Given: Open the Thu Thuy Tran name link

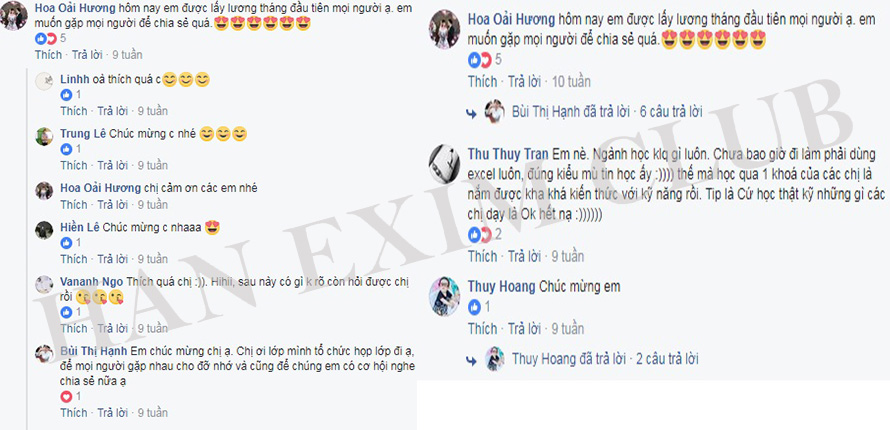Looking at the screenshot, I should click(x=507, y=154).
